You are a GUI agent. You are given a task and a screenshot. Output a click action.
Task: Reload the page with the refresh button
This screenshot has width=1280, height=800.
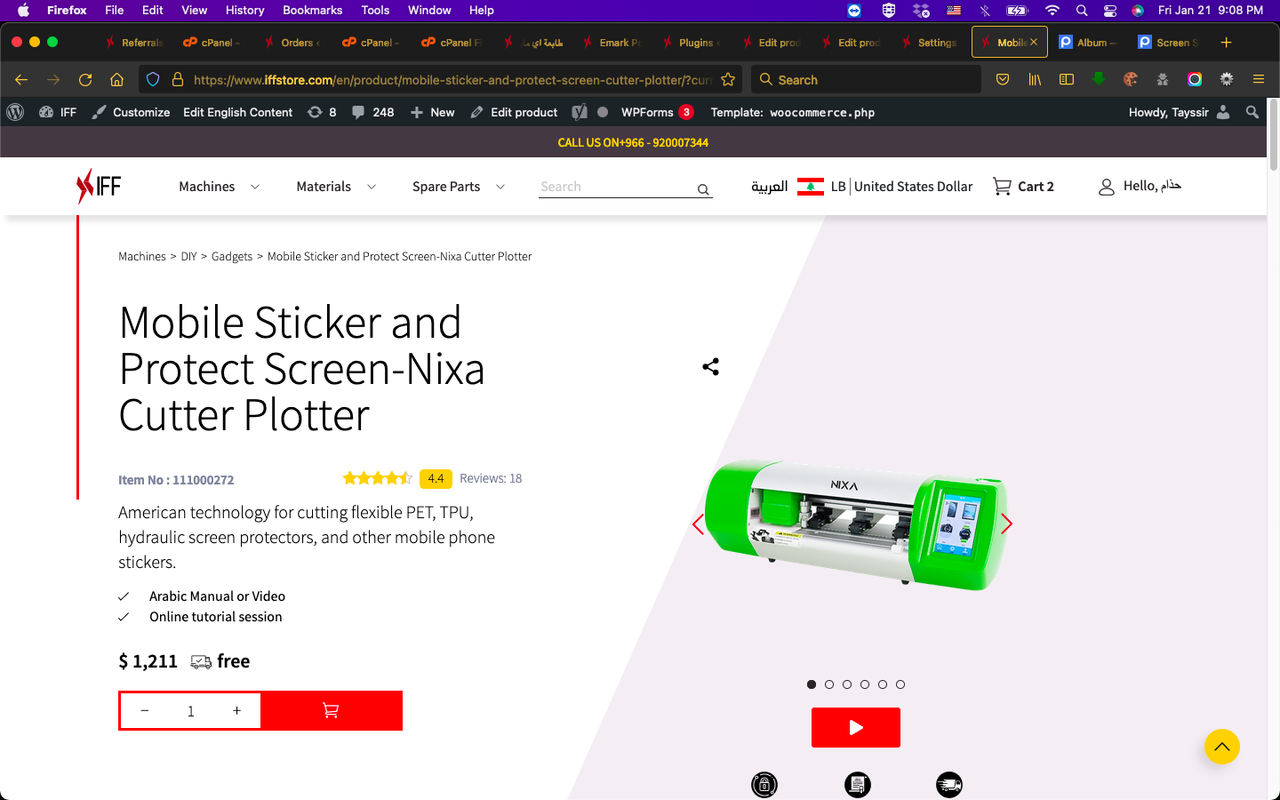coord(85,79)
